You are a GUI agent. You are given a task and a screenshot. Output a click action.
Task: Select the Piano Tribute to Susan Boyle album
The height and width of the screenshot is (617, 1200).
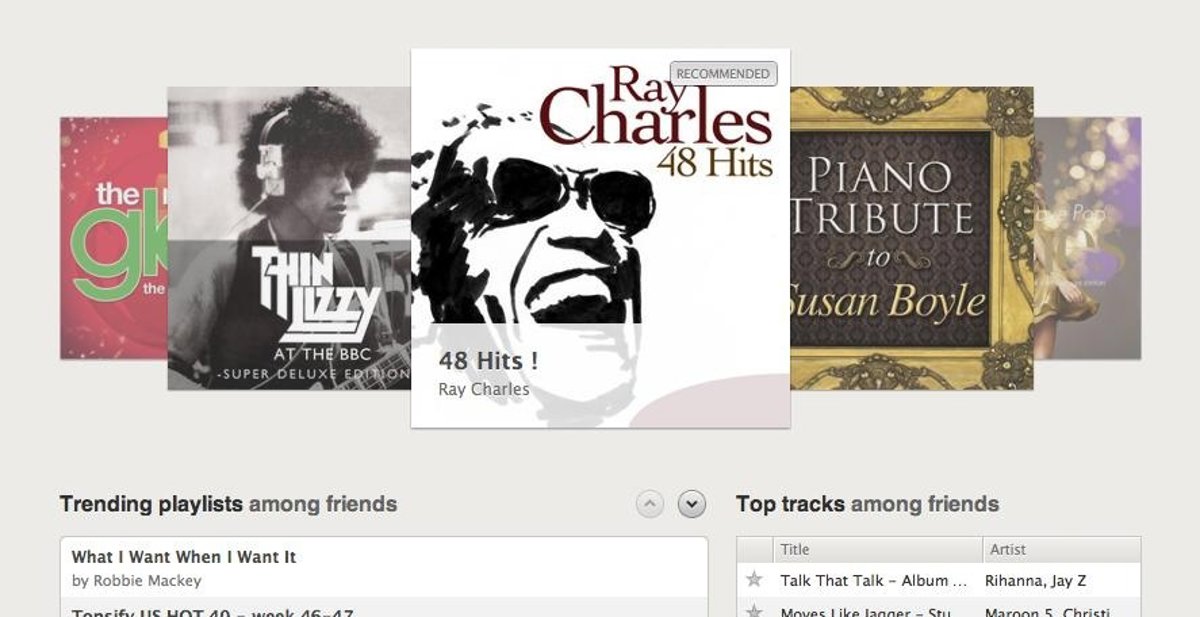point(911,238)
